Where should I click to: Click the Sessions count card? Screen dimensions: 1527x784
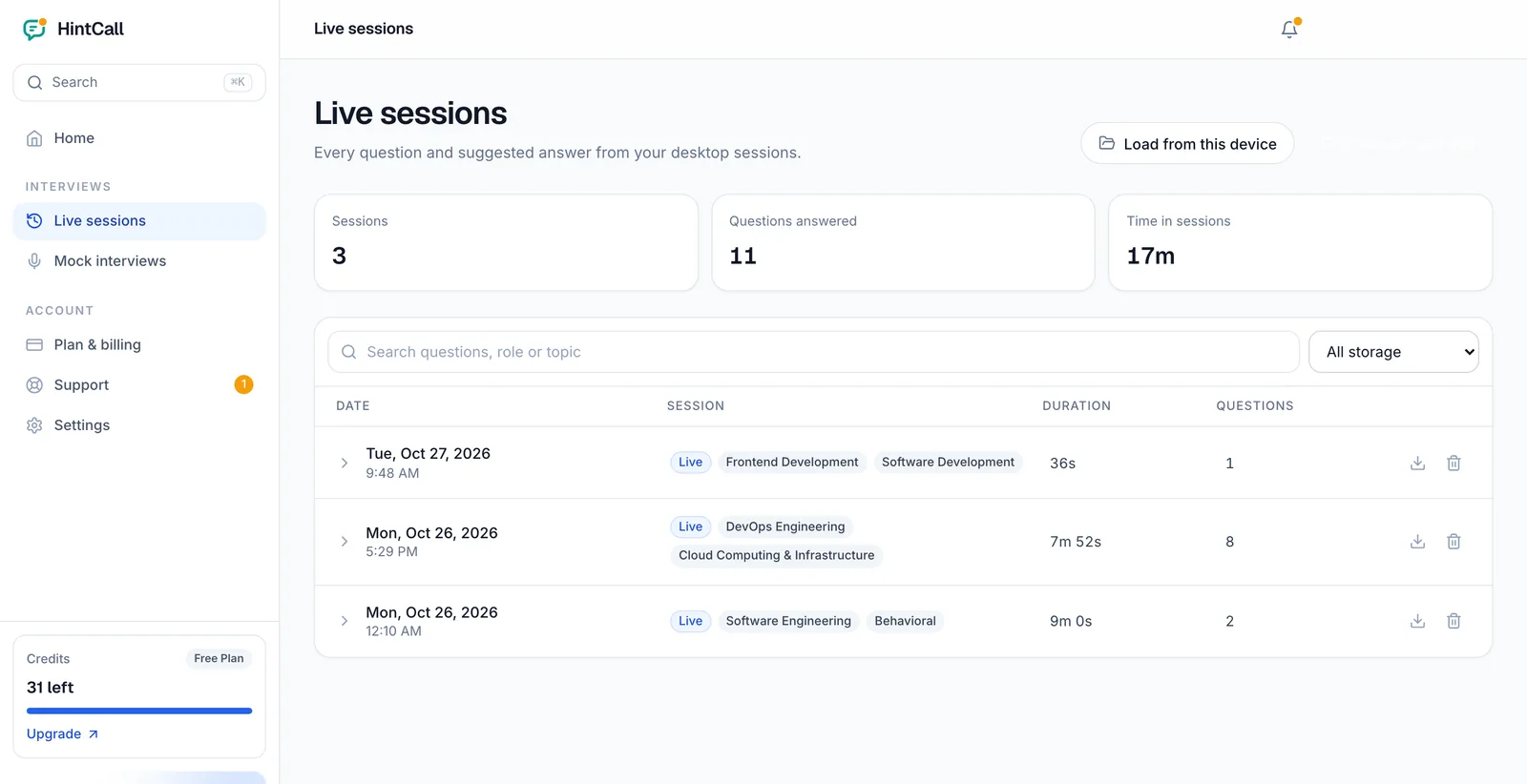click(x=506, y=242)
